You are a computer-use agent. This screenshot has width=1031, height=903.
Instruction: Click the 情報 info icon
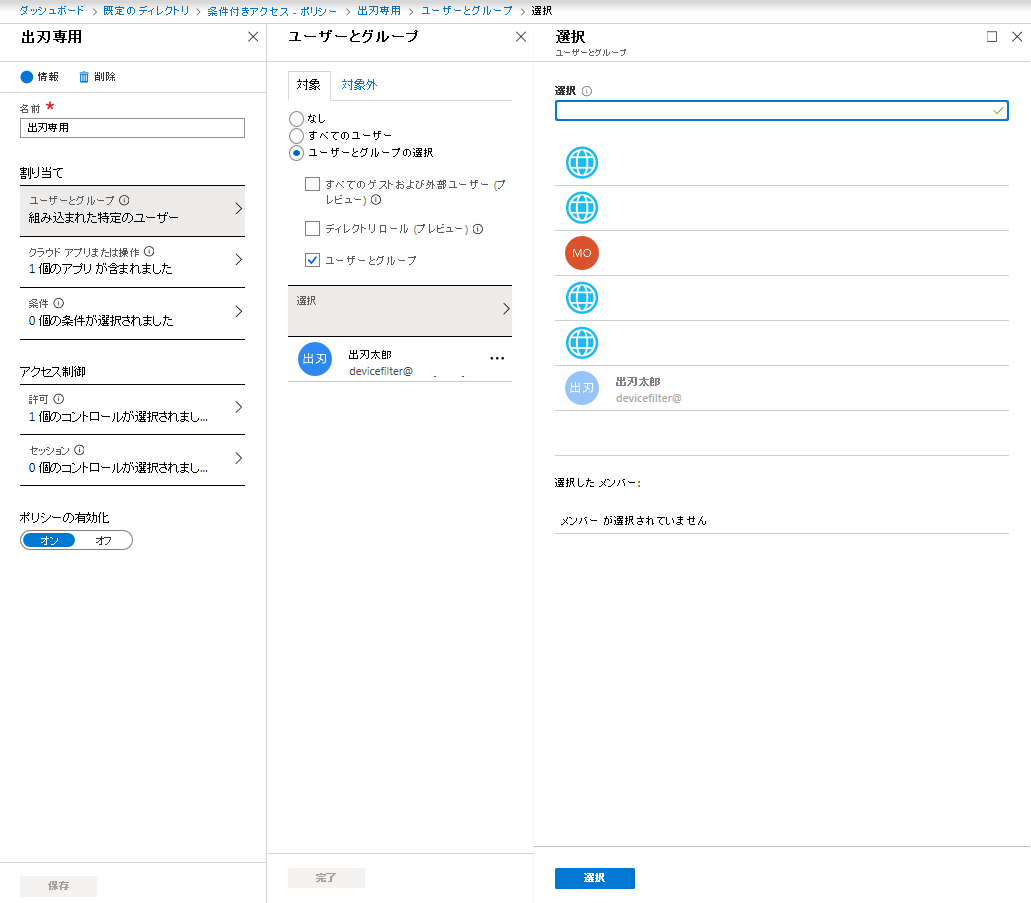coord(26,77)
